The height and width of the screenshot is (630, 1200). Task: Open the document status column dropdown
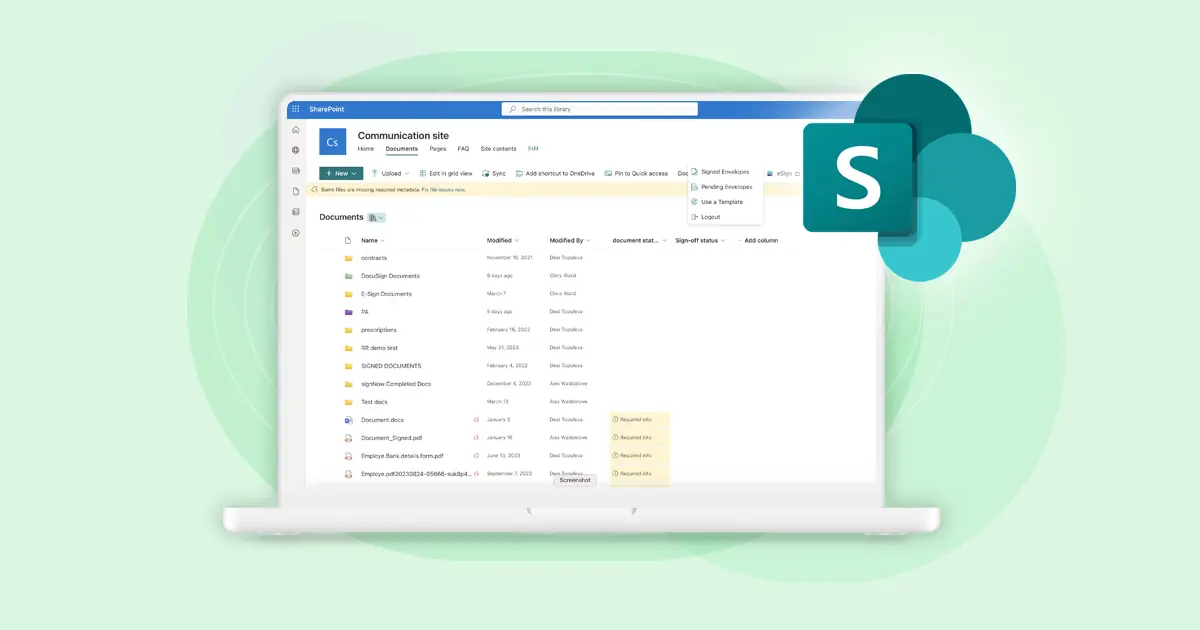(639, 240)
